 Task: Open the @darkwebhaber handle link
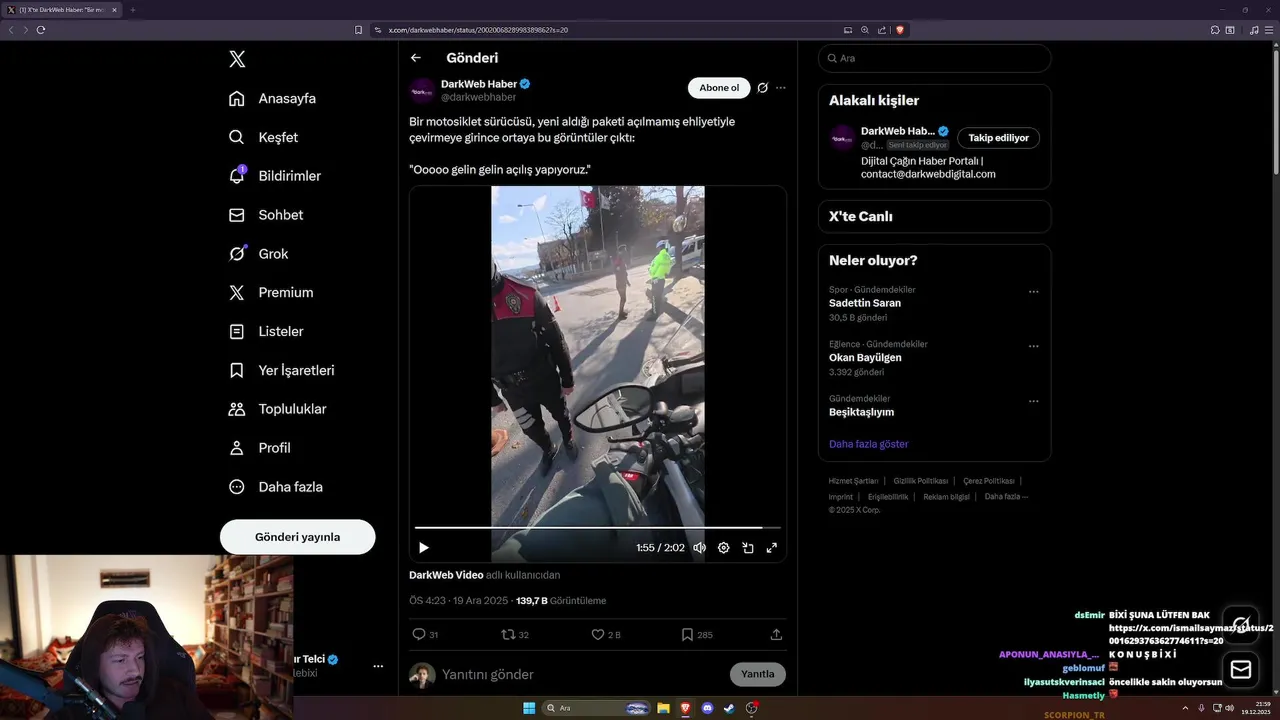(x=479, y=98)
